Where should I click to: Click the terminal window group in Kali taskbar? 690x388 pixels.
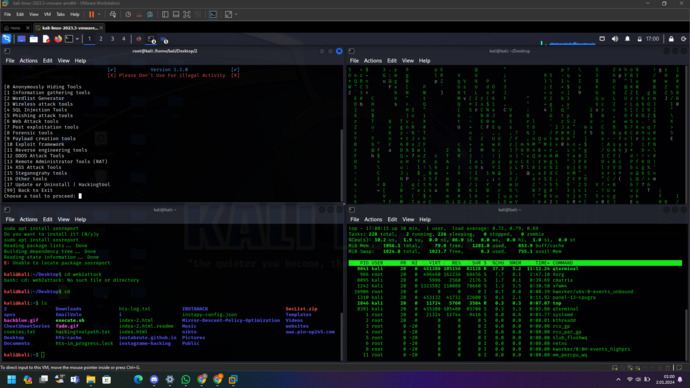(x=151, y=40)
